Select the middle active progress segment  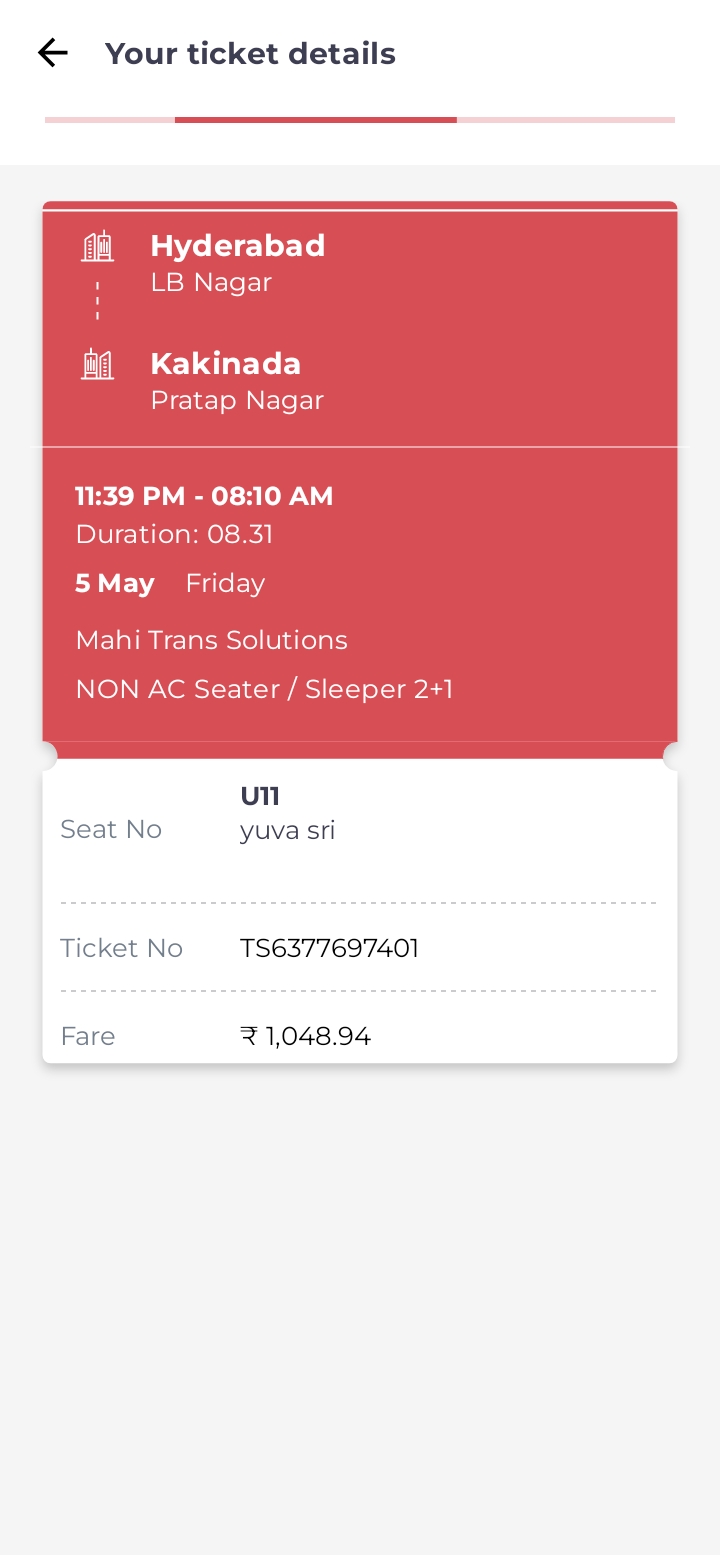click(x=316, y=120)
